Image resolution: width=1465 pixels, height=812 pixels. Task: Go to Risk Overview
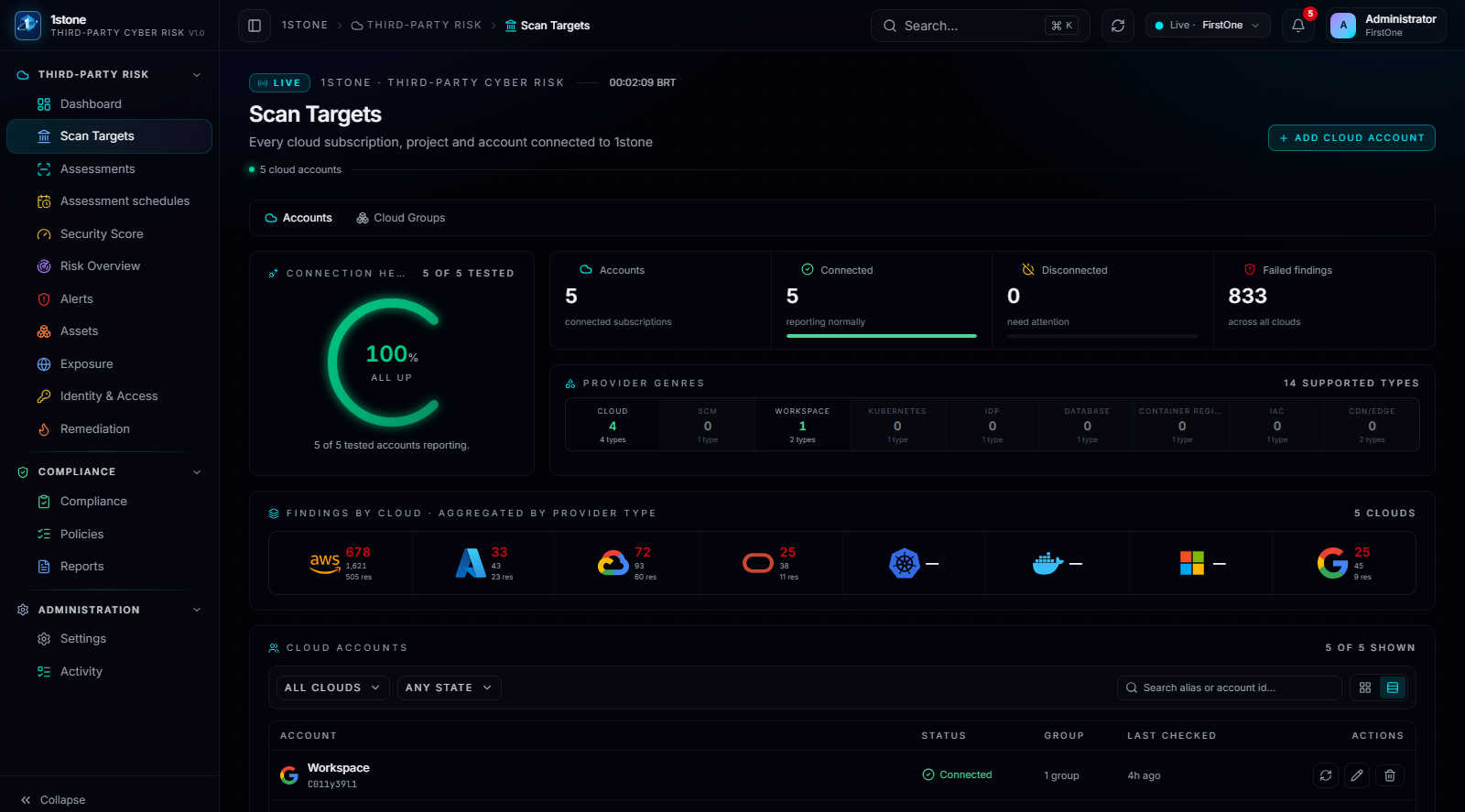[x=109, y=266]
